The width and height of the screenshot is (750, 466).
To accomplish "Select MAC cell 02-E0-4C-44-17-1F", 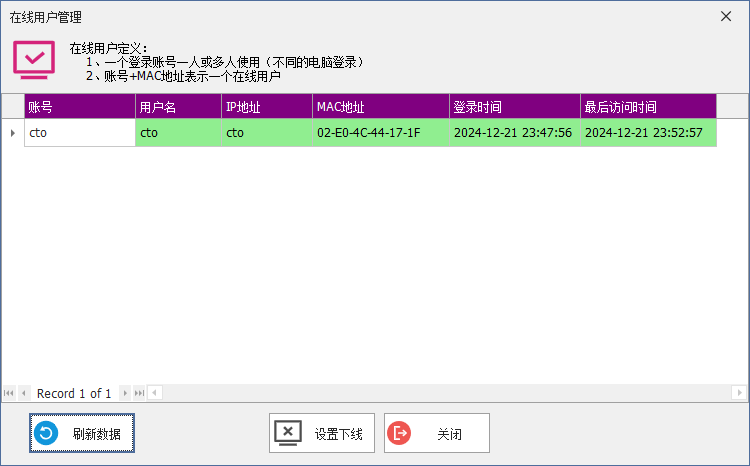I will [381, 133].
